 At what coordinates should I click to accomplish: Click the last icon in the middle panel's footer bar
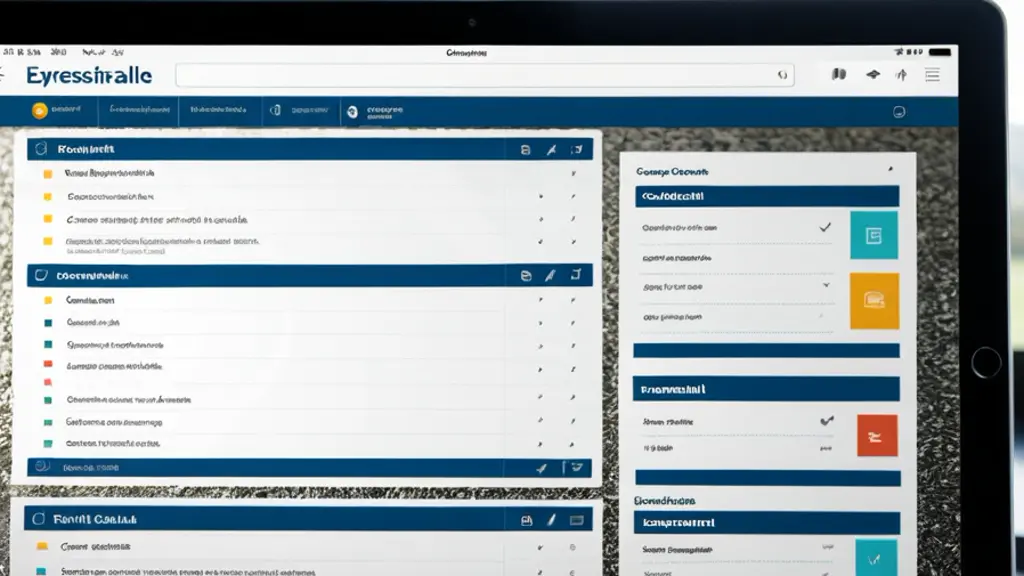[x=576, y=467]
